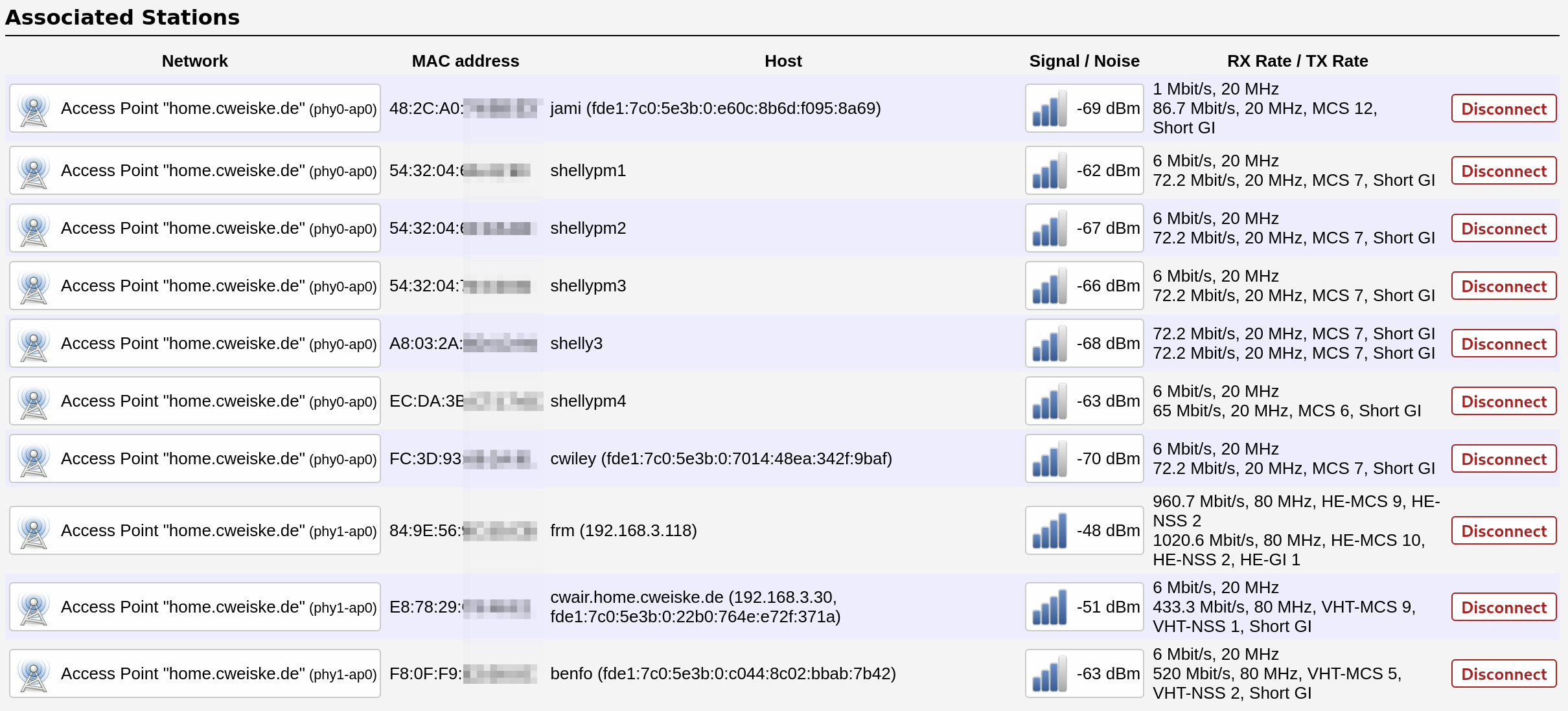
Task: Disconnect the cwair.home.cweiske.de client
Action: pos(1503,607)
